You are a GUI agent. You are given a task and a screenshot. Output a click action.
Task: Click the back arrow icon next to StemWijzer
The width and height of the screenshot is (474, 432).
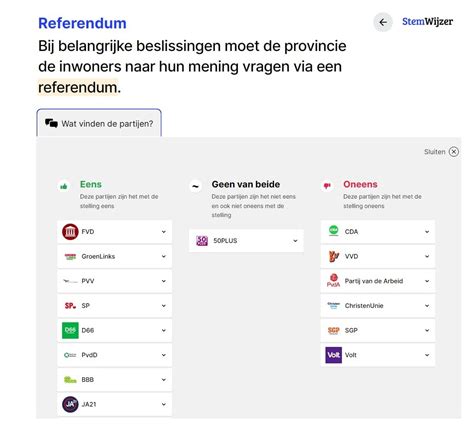click(383, 22)
